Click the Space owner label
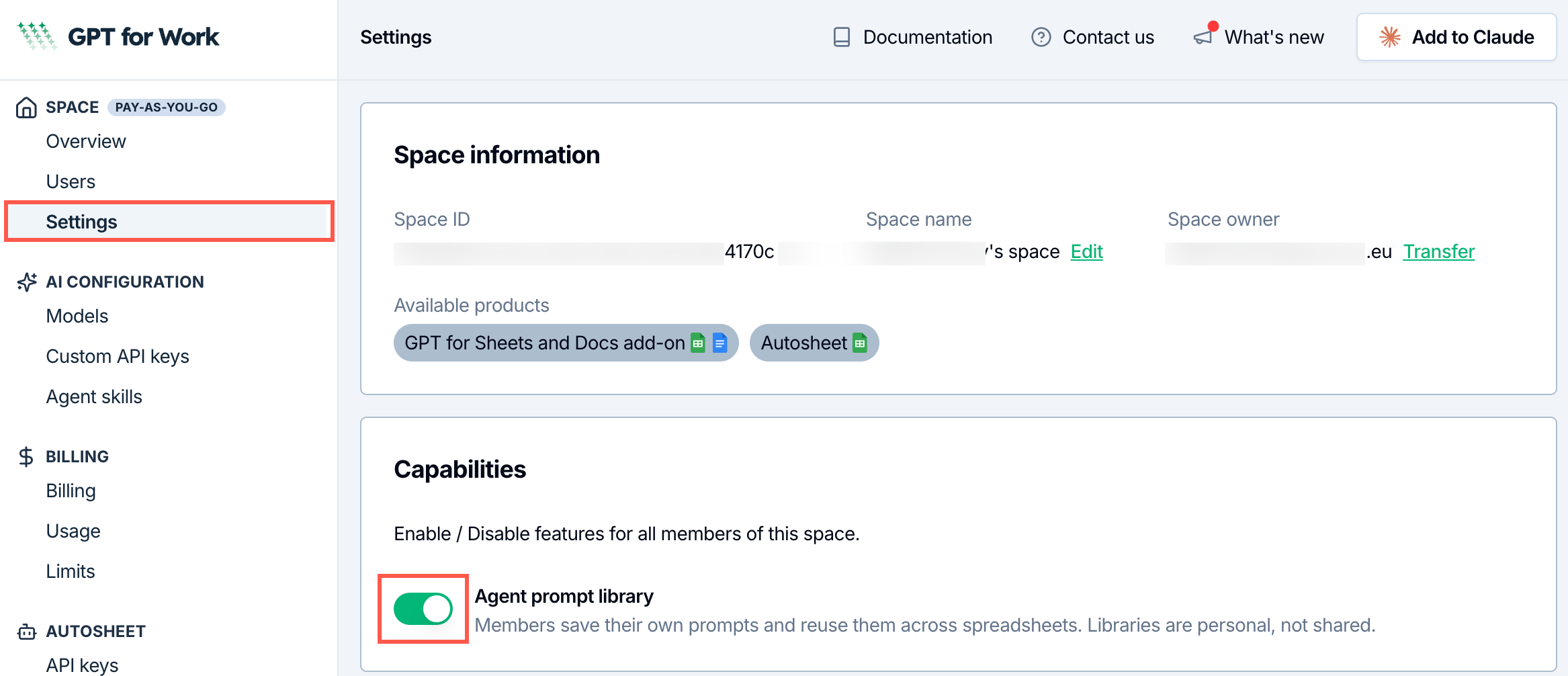This screenshot has width=1568, height=676. (1223, 220)
